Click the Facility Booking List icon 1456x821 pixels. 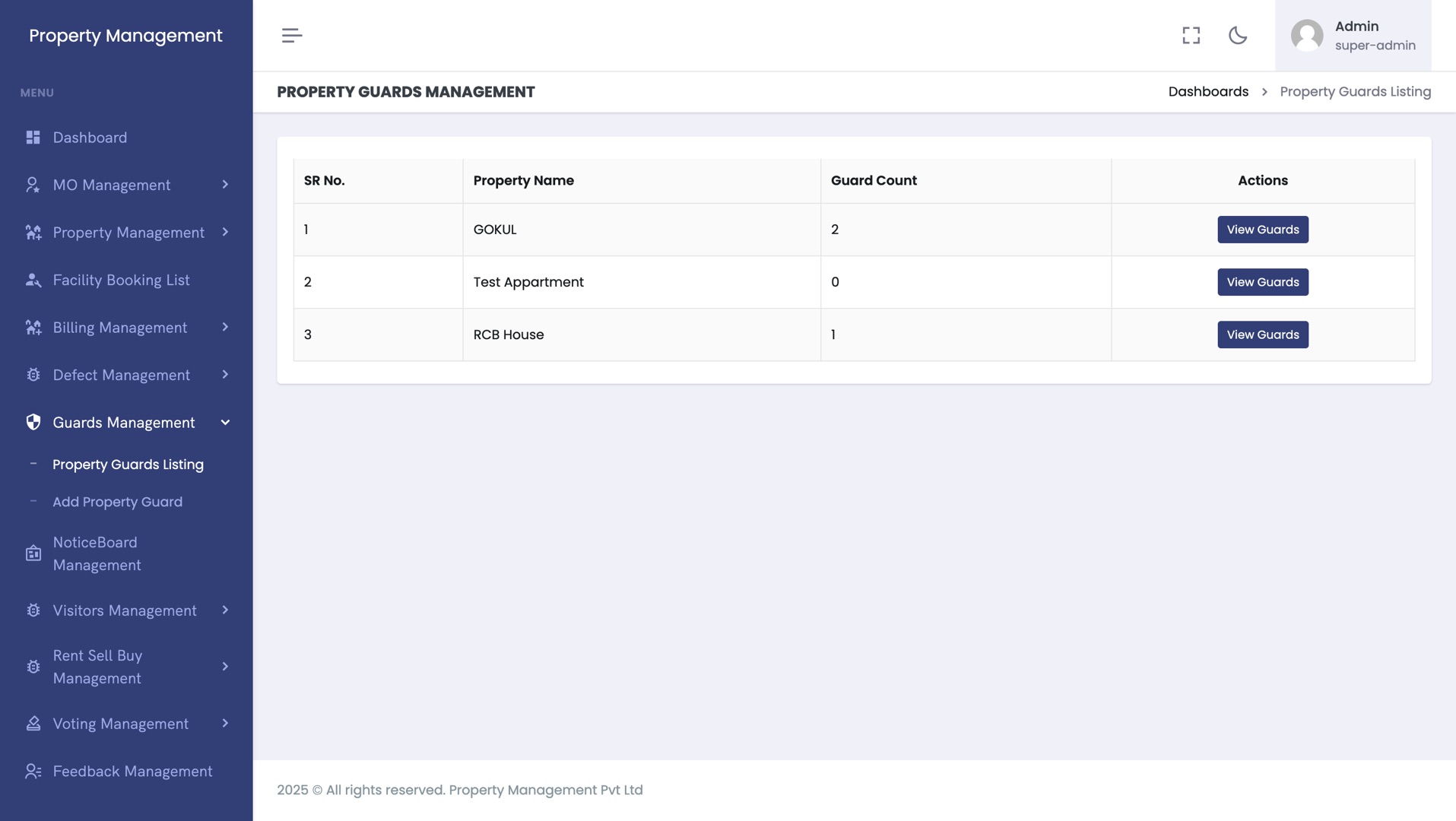pyautogui.click(x=33, y=281)
